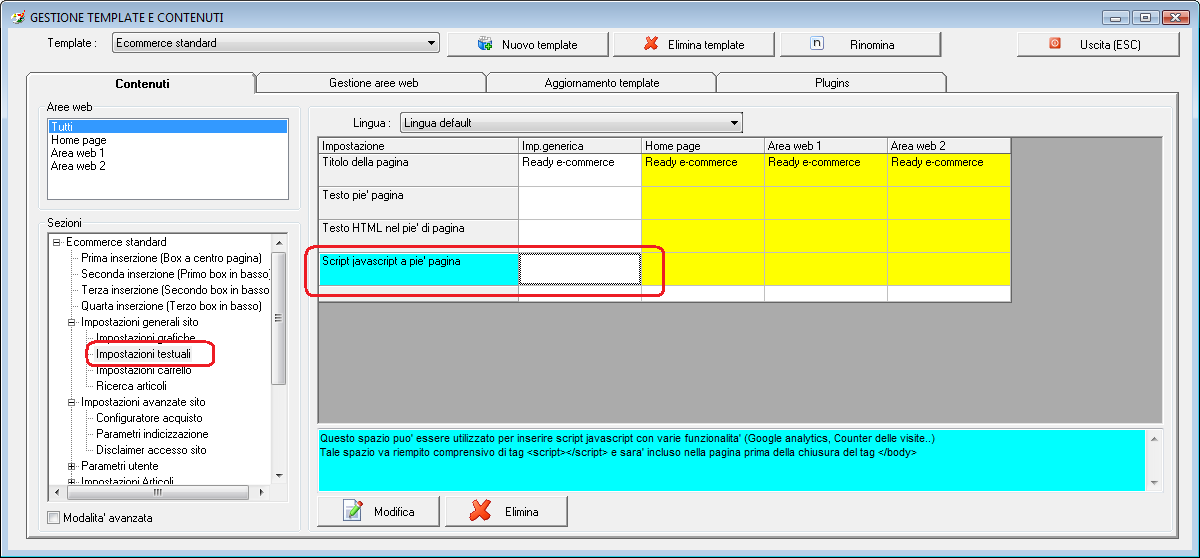The height and width of the screenshot is (558, 1200).
Task: Click the Modifica button
Action: (378, 511)
